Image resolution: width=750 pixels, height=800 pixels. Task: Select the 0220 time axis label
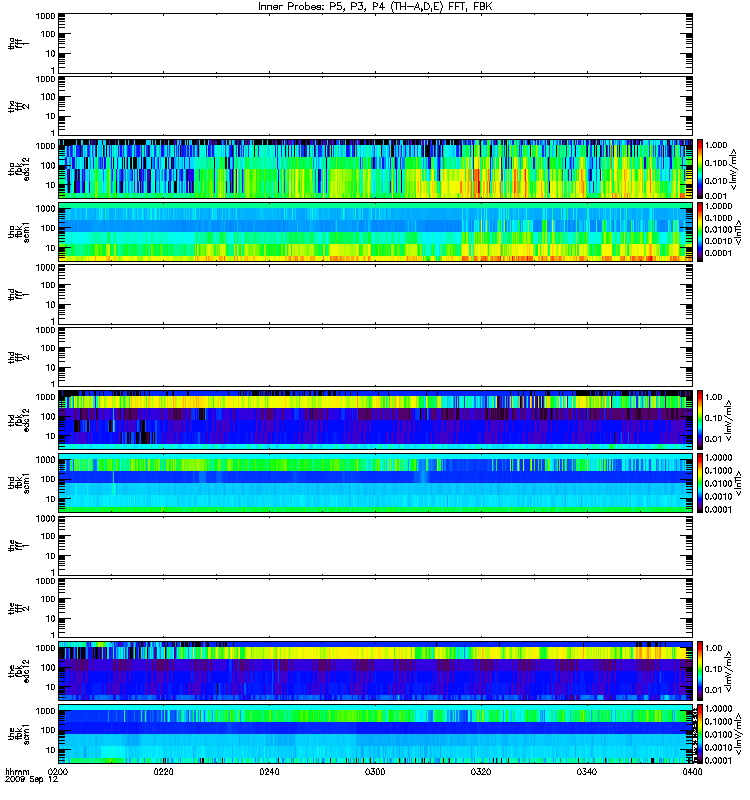[164, 771]
